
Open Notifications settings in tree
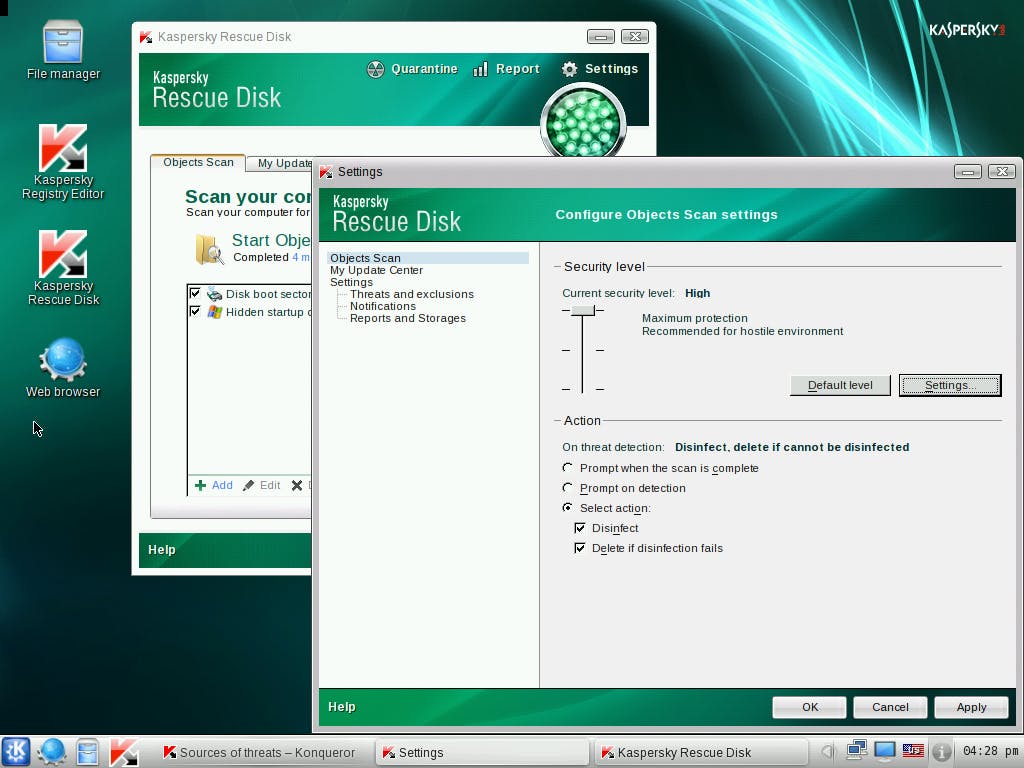383,306
